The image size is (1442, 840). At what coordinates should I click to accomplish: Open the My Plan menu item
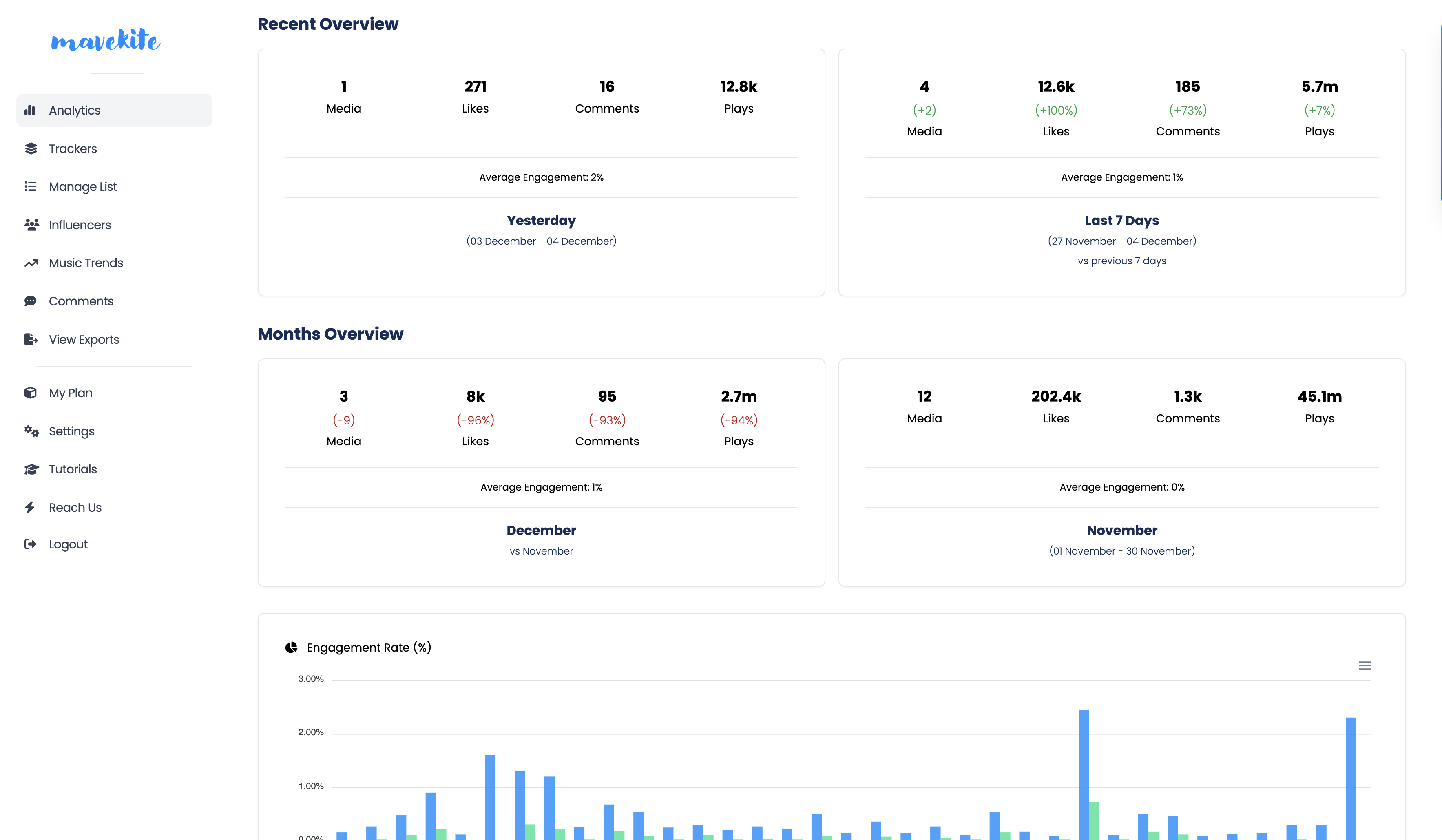(x=71, y=393)
